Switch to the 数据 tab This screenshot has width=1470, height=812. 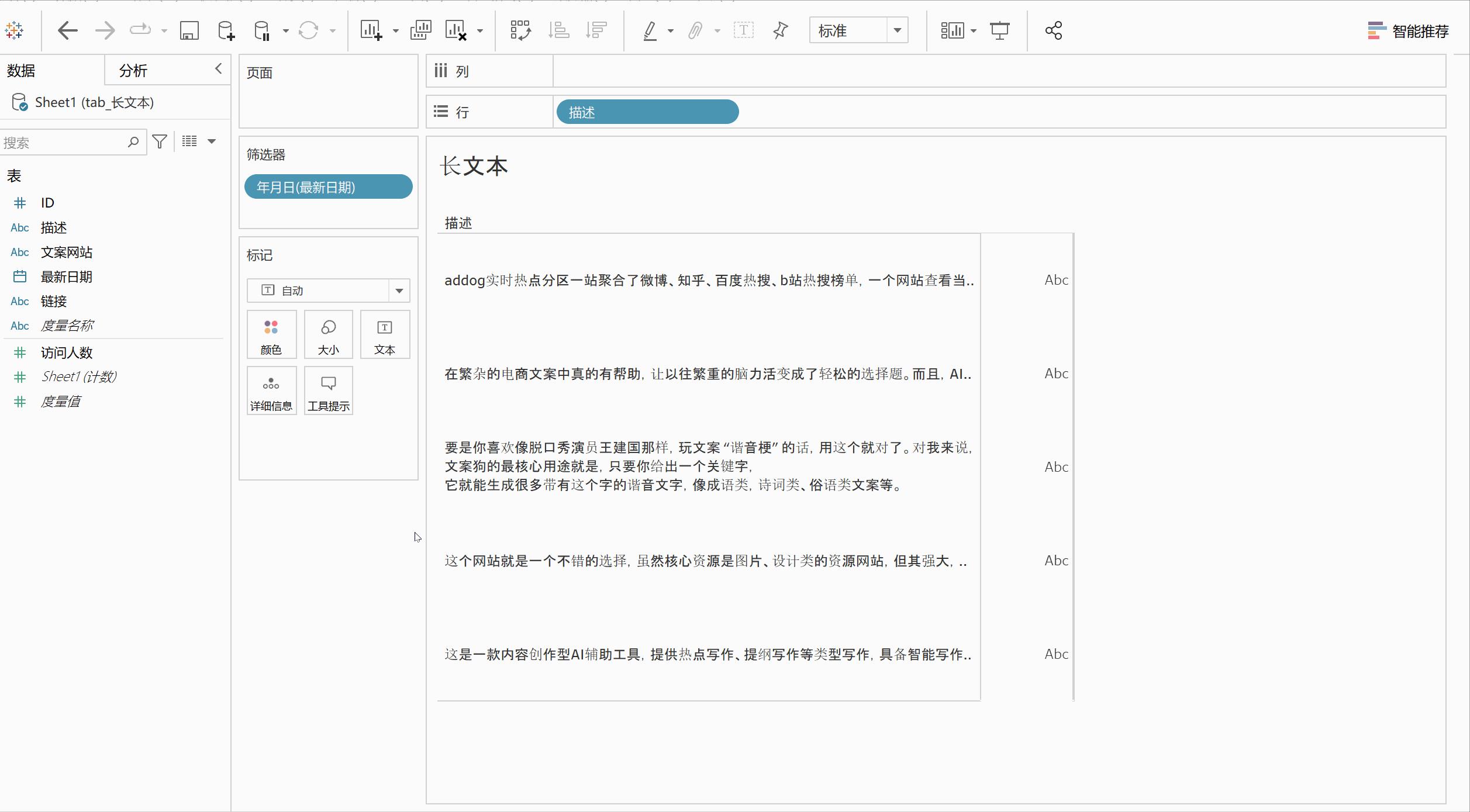coord(22,71)
